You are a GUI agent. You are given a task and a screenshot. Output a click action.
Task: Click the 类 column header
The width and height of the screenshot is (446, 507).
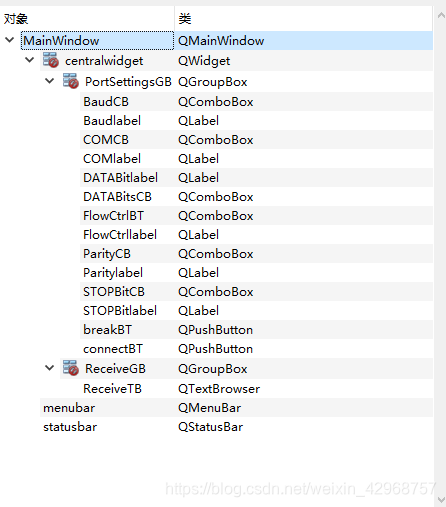pyautogui.click(x=303, y=19)
